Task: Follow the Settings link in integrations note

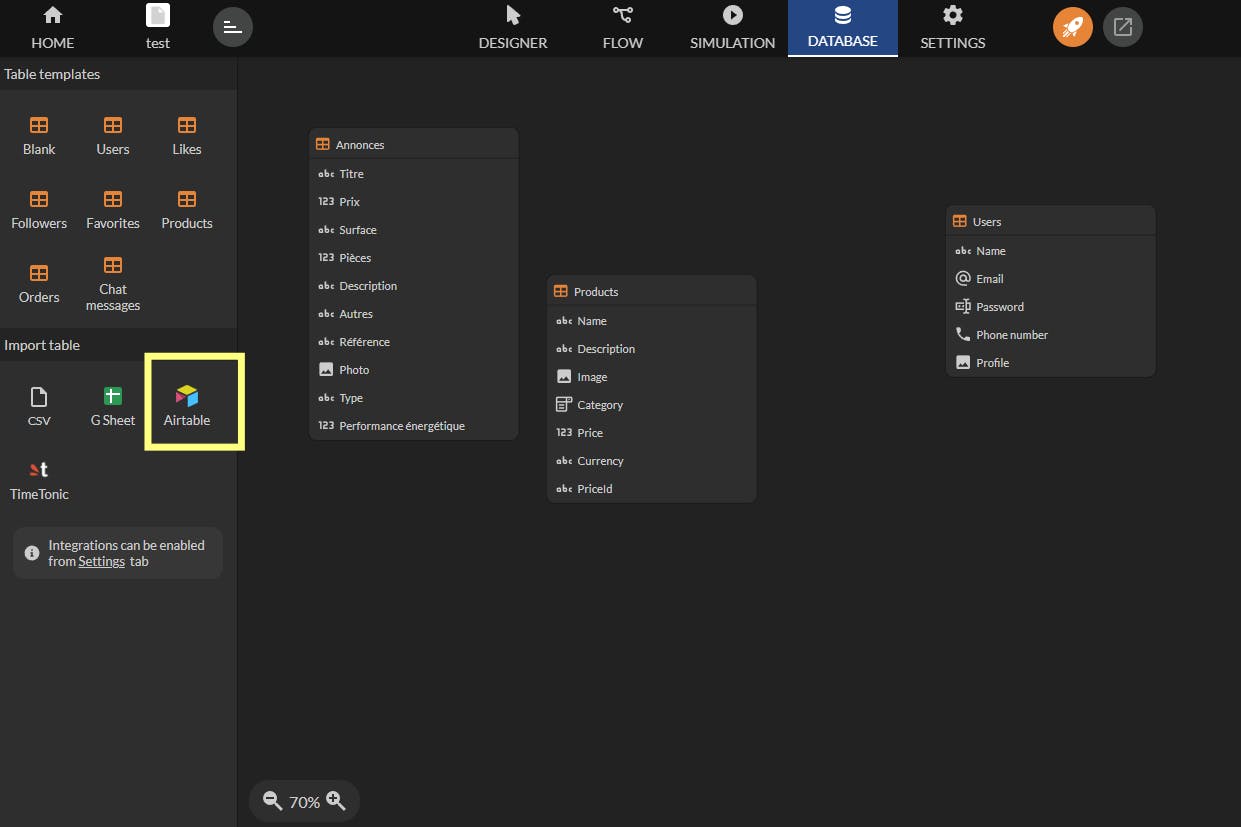Action: (102, 561)
